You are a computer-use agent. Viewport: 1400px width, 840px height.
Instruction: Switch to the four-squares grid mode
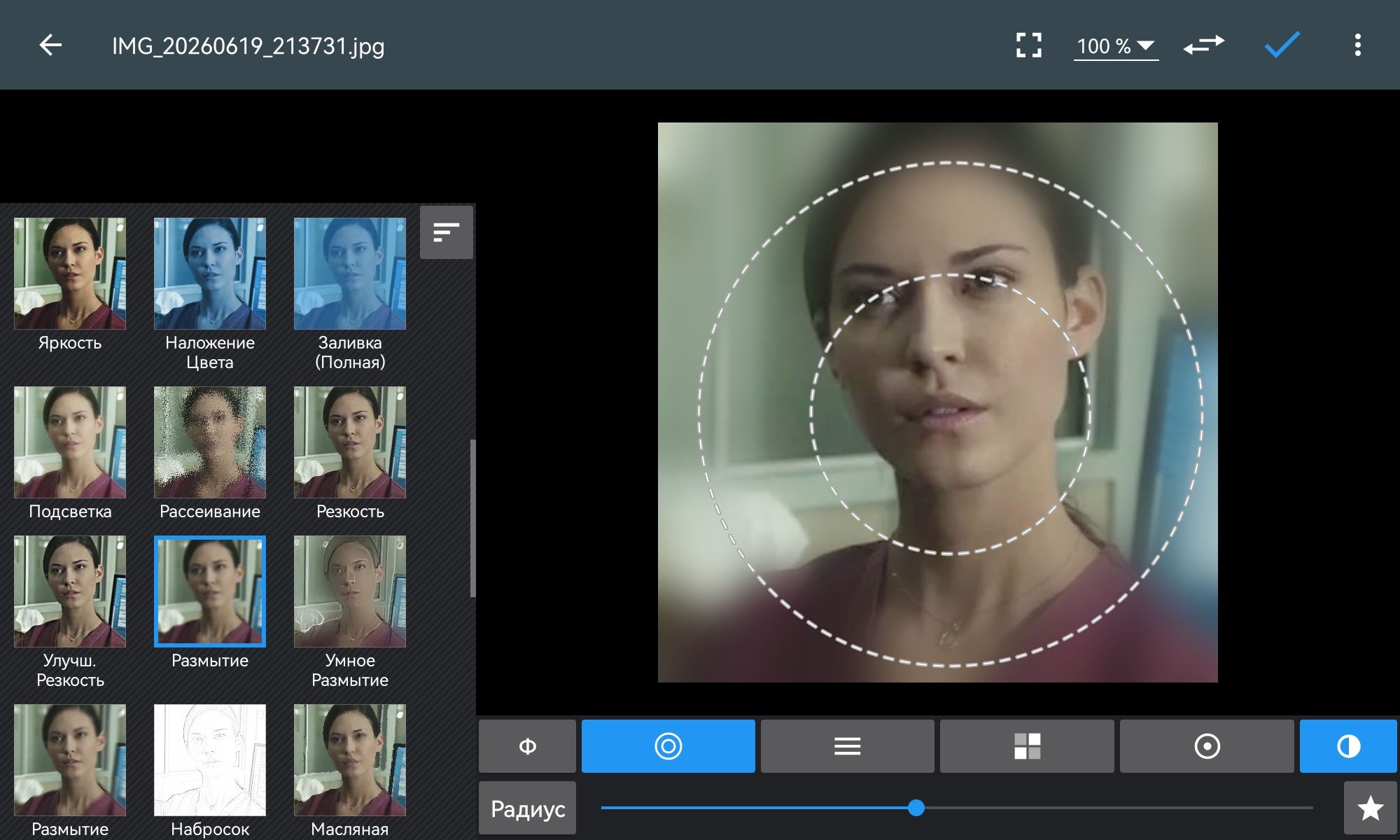(1027, 746)
